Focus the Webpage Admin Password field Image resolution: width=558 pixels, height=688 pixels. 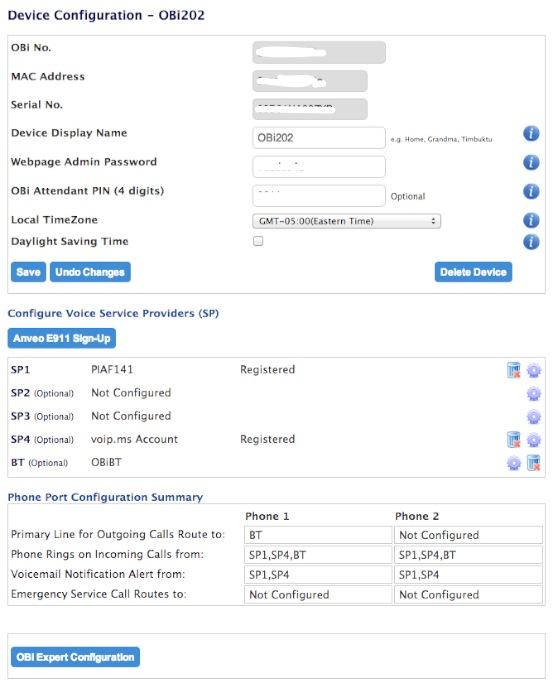[x=319, y=167]
